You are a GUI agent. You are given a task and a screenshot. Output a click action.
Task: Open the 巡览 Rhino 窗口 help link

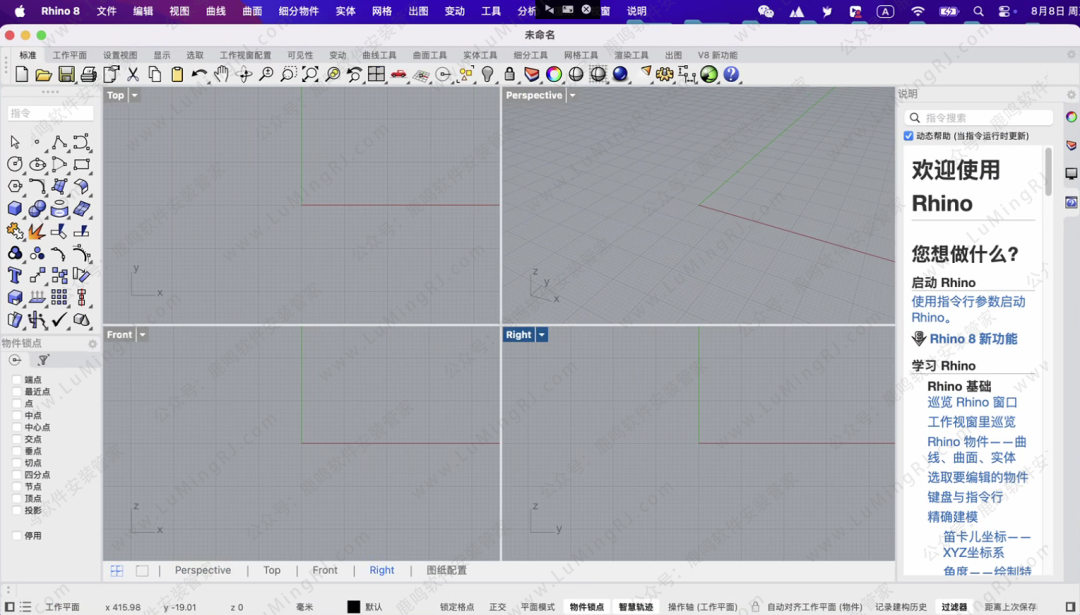coord(972,403)
